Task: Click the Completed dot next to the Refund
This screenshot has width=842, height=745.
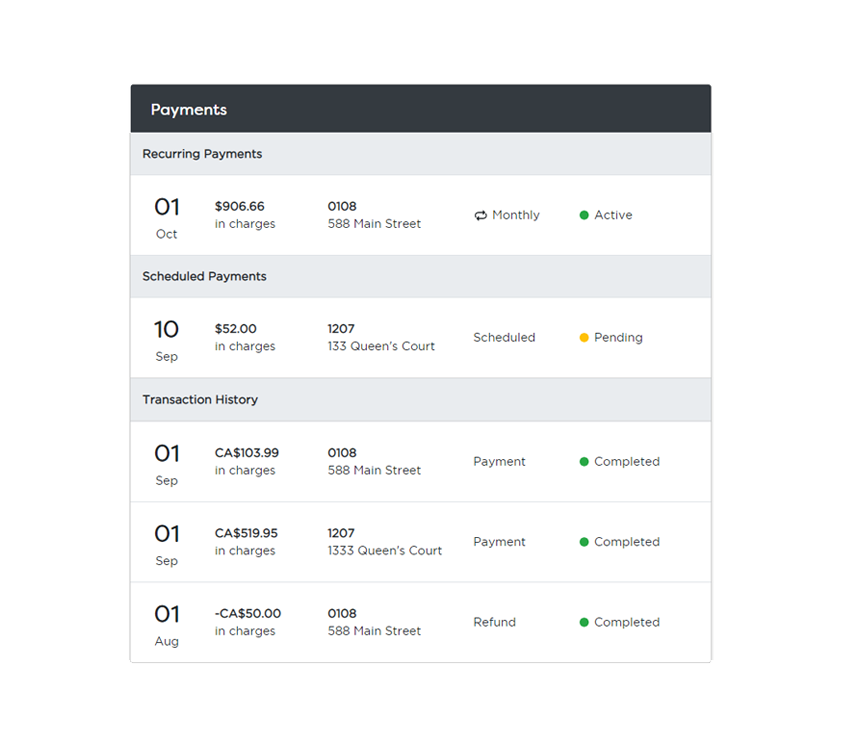Action: point(583,621)
